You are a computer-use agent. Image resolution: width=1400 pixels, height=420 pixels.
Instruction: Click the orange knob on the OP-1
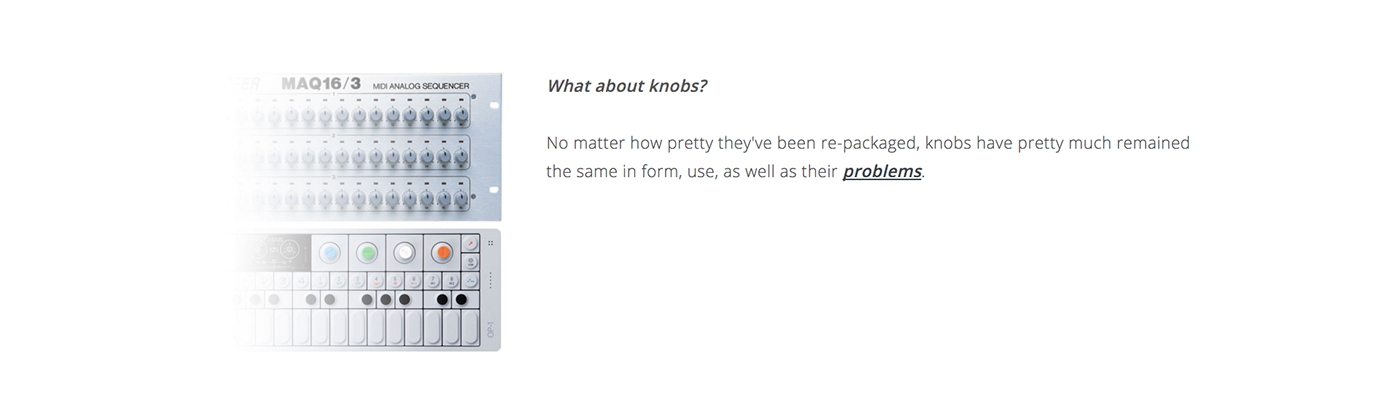442,253
